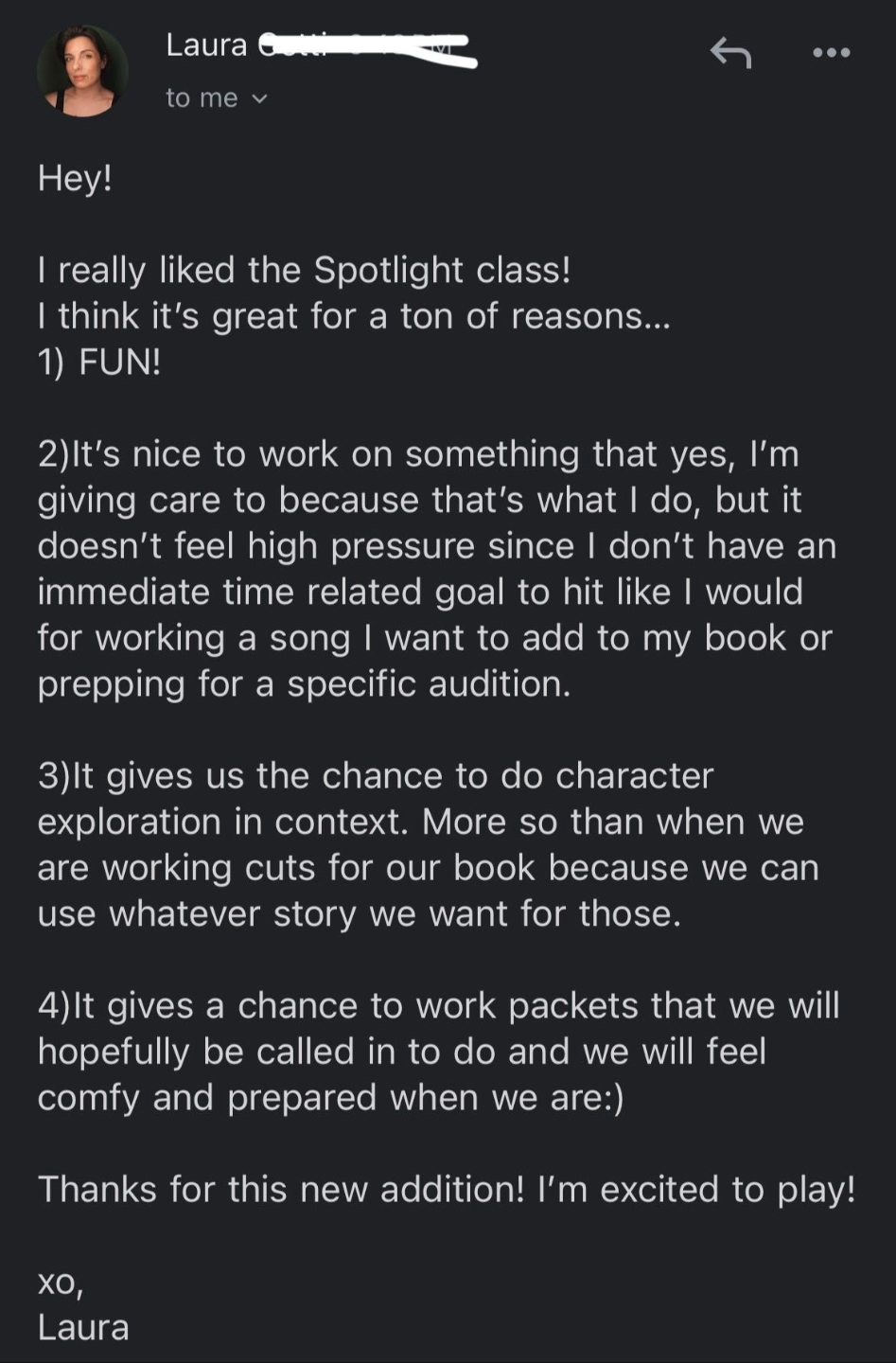Click line 'use whatever story we want for those.'
This screenshot has height=1363, width=896.
pyautogui.click(x=359, y=913)
